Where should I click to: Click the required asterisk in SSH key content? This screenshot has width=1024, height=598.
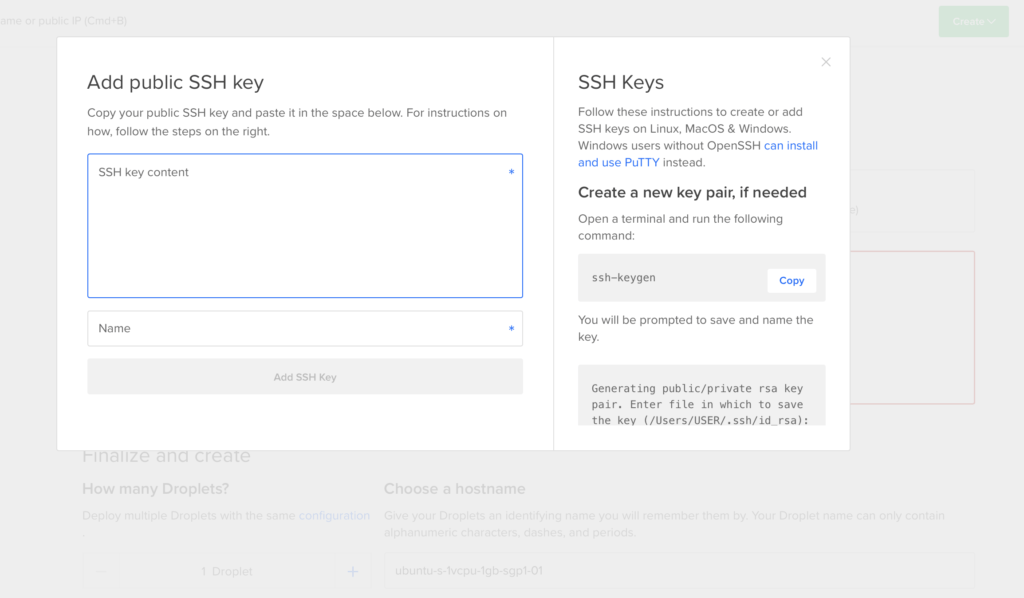pos(511,173)
